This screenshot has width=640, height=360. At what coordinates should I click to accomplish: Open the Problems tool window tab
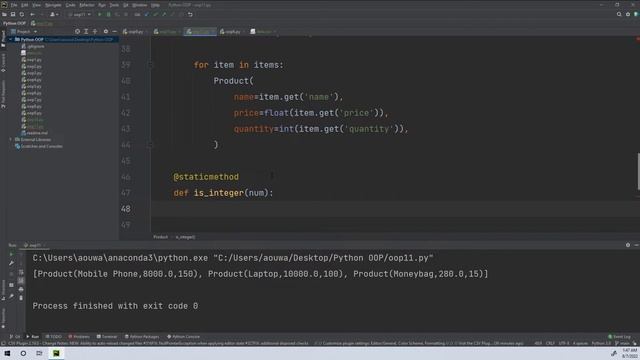(79, 337)
